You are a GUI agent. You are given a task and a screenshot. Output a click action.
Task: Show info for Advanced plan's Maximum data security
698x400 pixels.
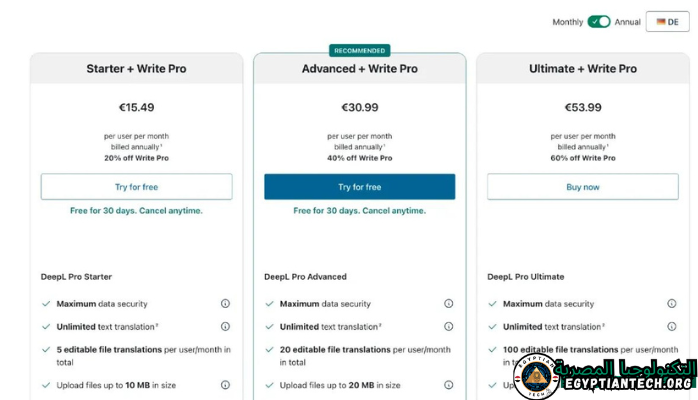[448, 304]
